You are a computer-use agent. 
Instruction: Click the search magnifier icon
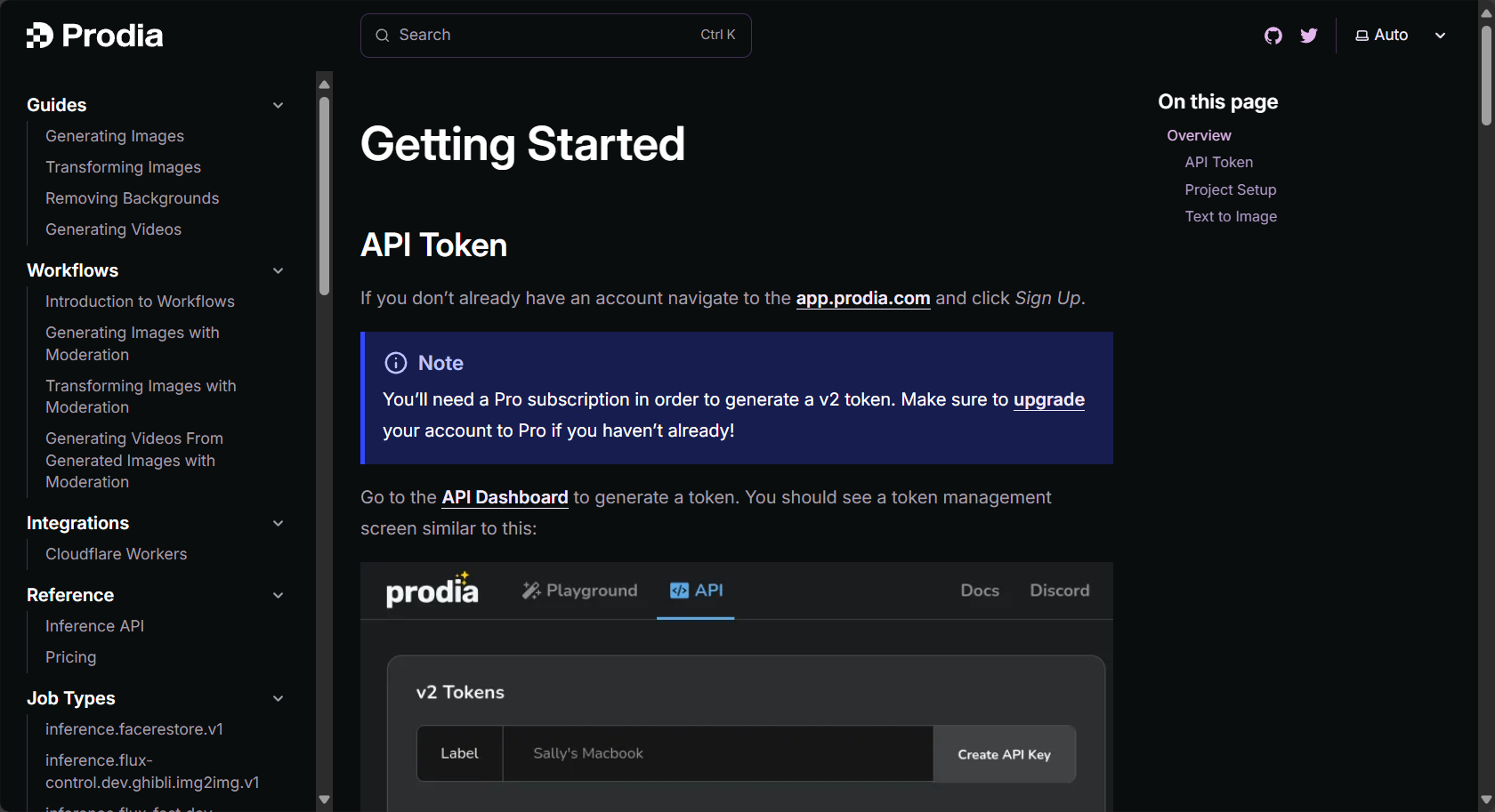[383, 36]
